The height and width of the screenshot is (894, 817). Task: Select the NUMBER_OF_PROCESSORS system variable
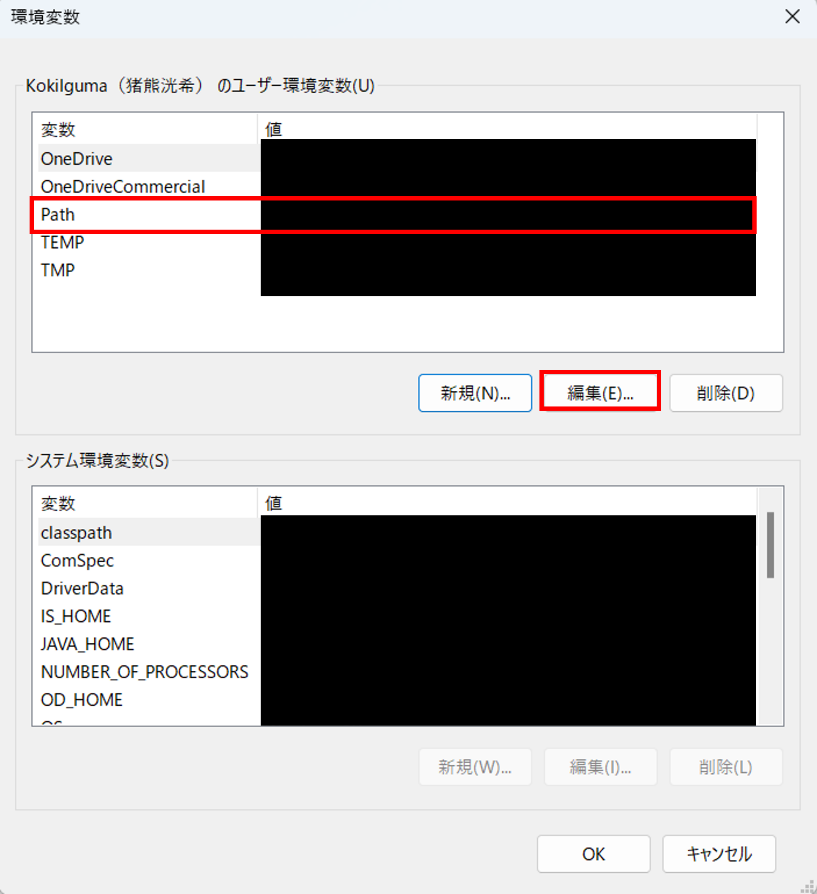pos(397,672)
